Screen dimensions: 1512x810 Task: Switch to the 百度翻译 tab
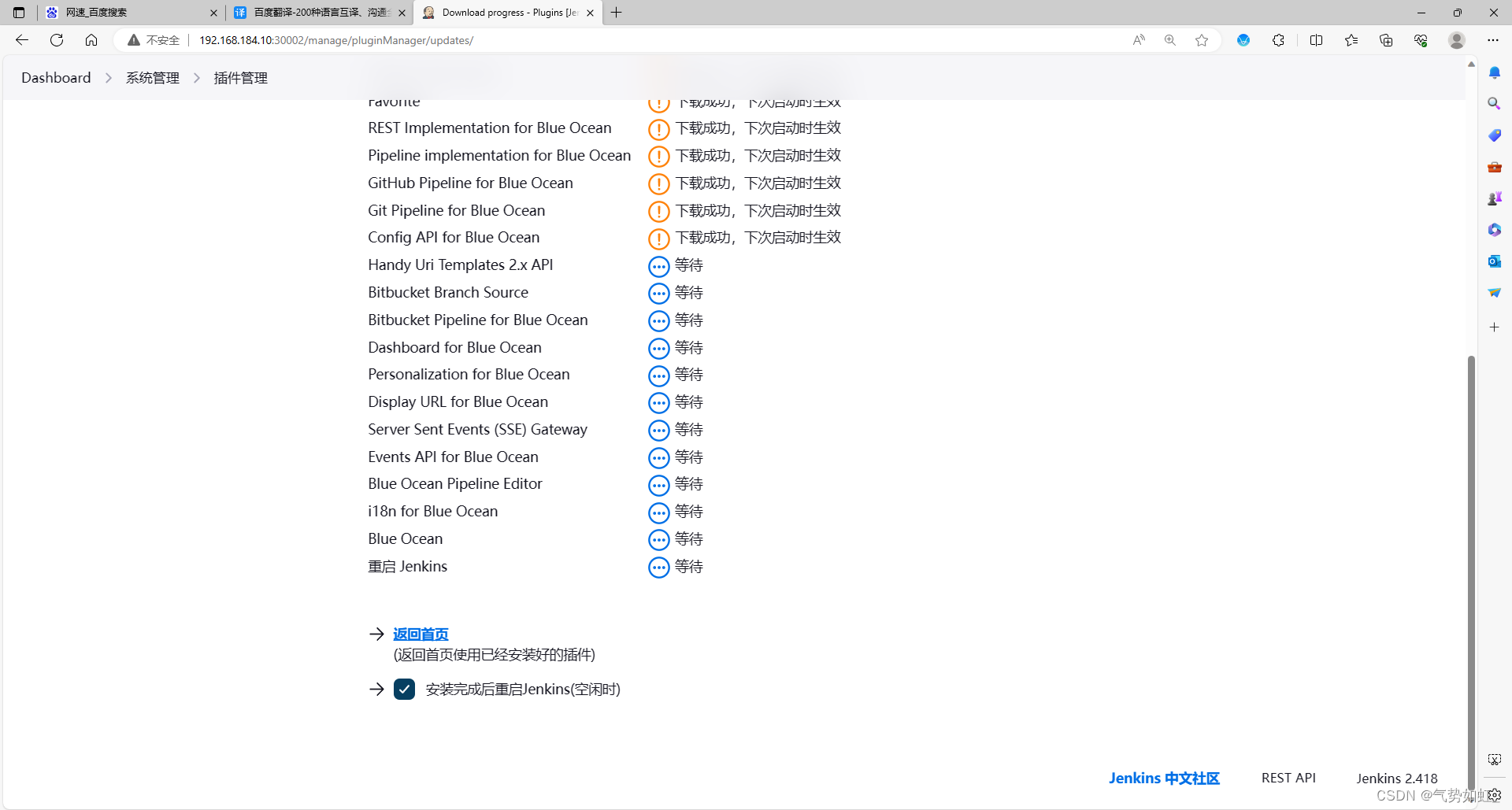click(x=320, y=13)
